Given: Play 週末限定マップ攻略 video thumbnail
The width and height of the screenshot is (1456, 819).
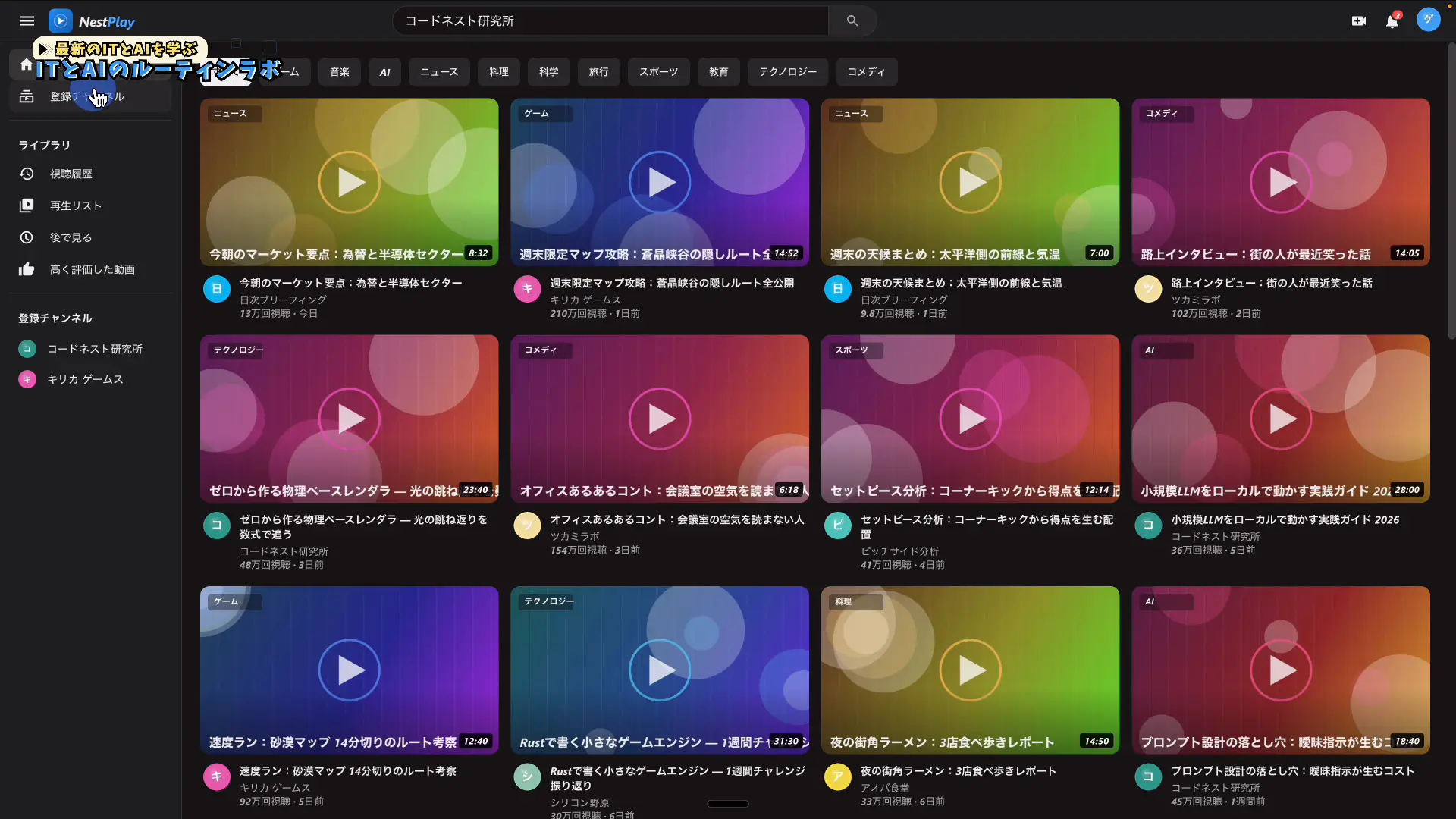Looking at the screenshot, I should [660, 182].
